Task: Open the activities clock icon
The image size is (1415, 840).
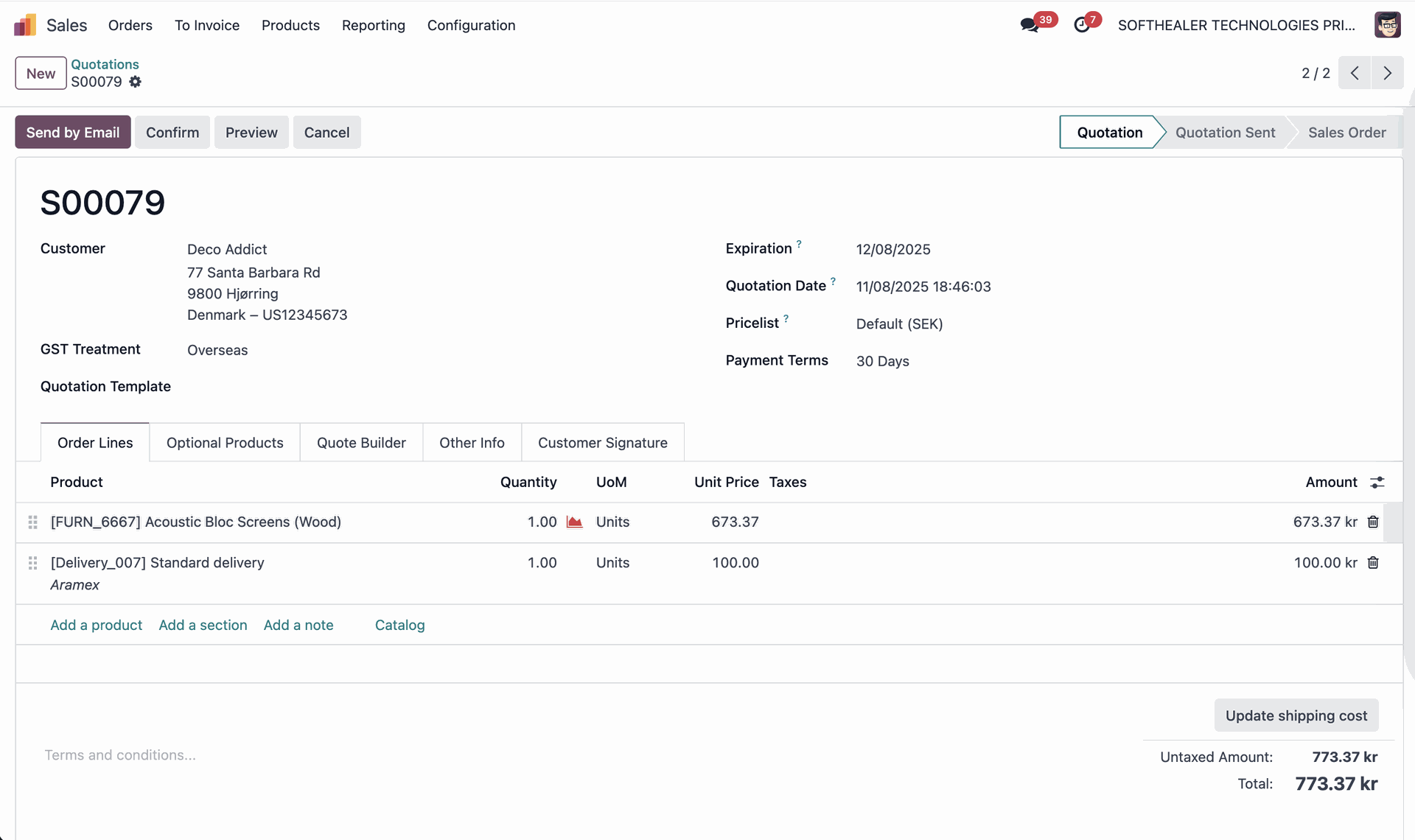Action: [x=1081, y=25]
